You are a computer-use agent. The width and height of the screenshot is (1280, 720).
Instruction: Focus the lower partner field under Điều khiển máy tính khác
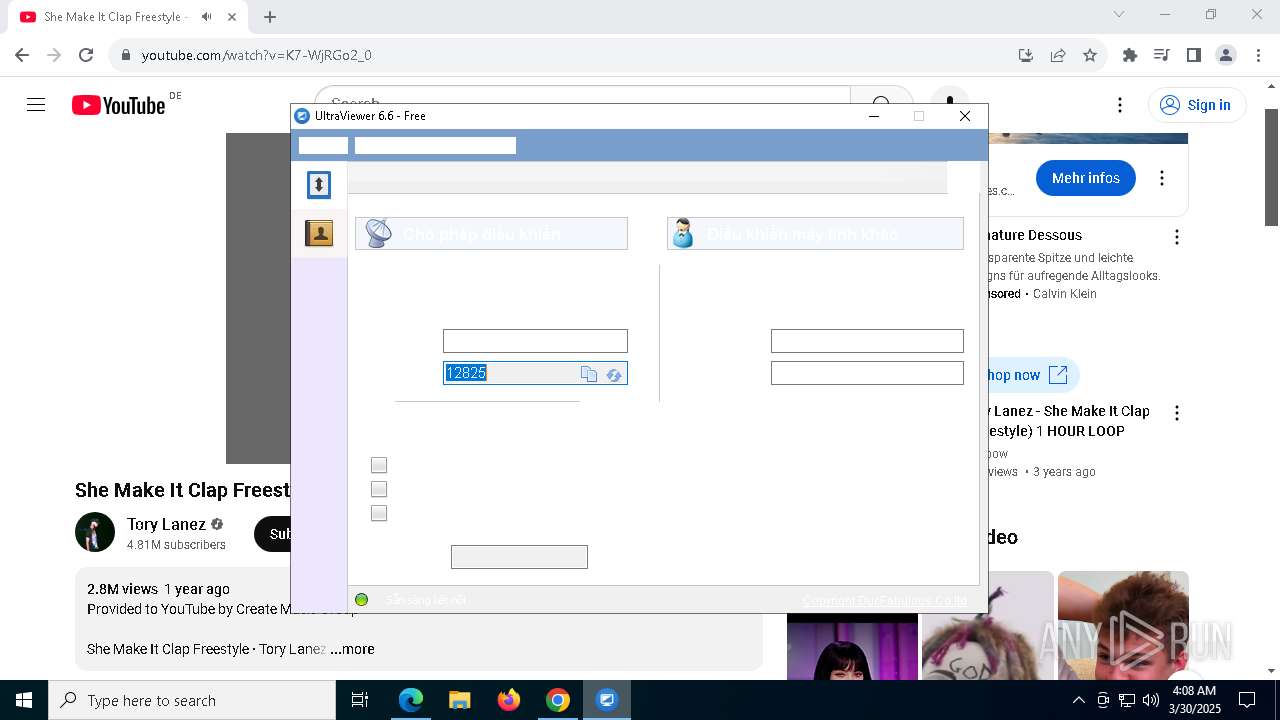click(x=867, y=373)
